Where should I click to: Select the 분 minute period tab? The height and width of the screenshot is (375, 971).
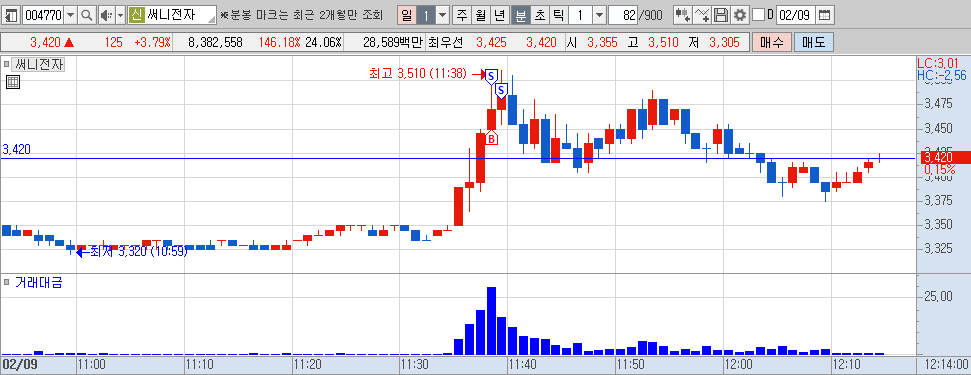[521, 15]
